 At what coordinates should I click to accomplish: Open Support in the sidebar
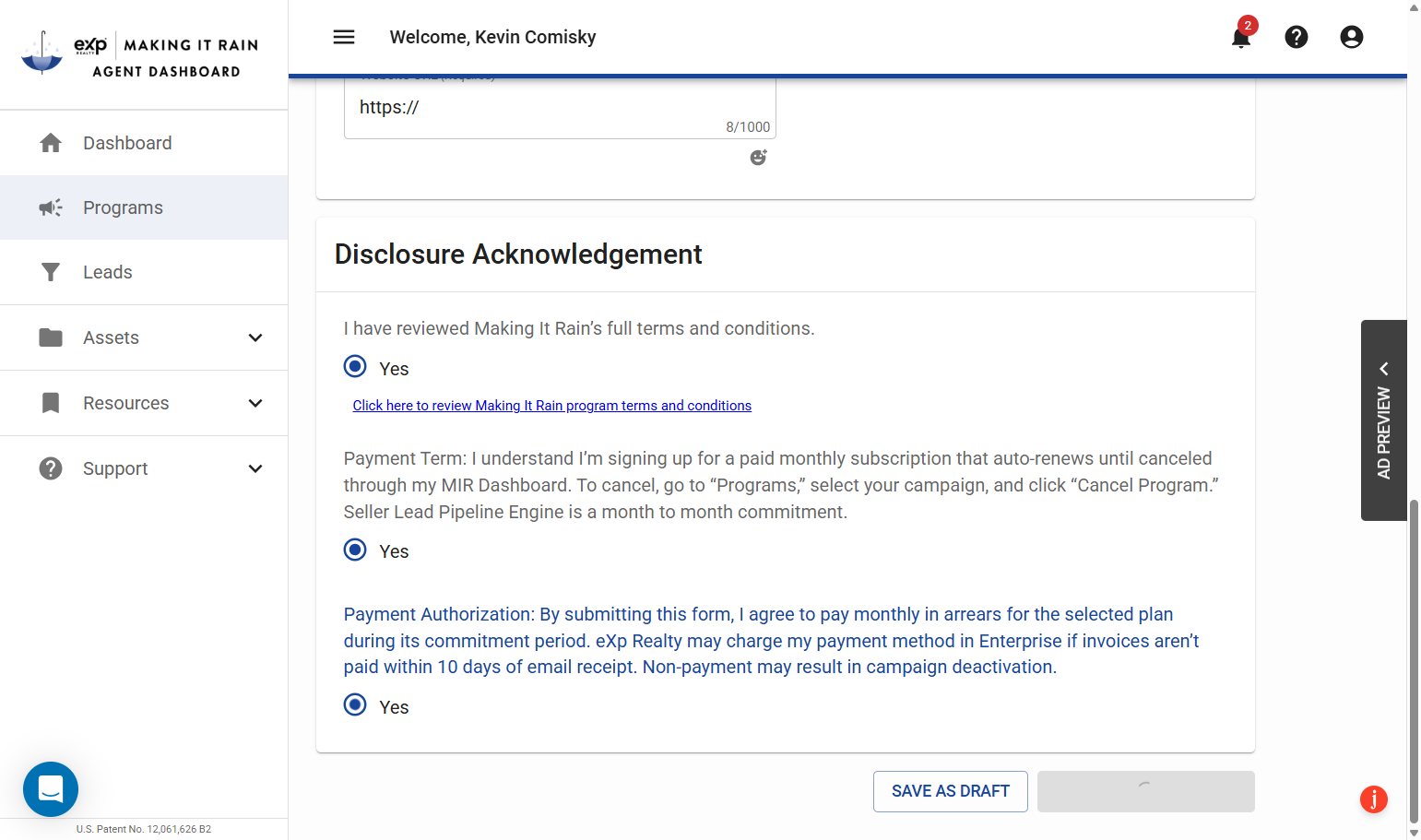144,468
